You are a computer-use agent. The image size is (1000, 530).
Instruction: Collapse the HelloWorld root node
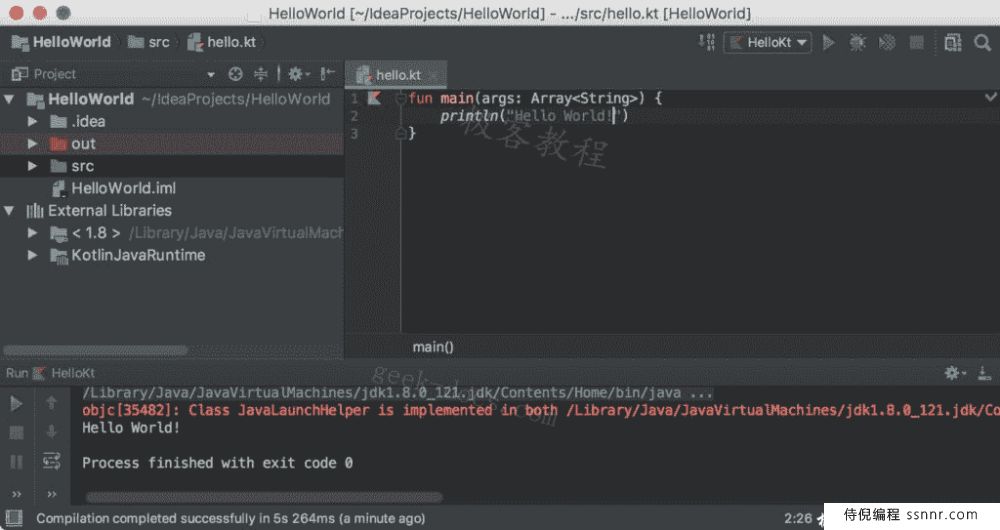coord(10,99)
